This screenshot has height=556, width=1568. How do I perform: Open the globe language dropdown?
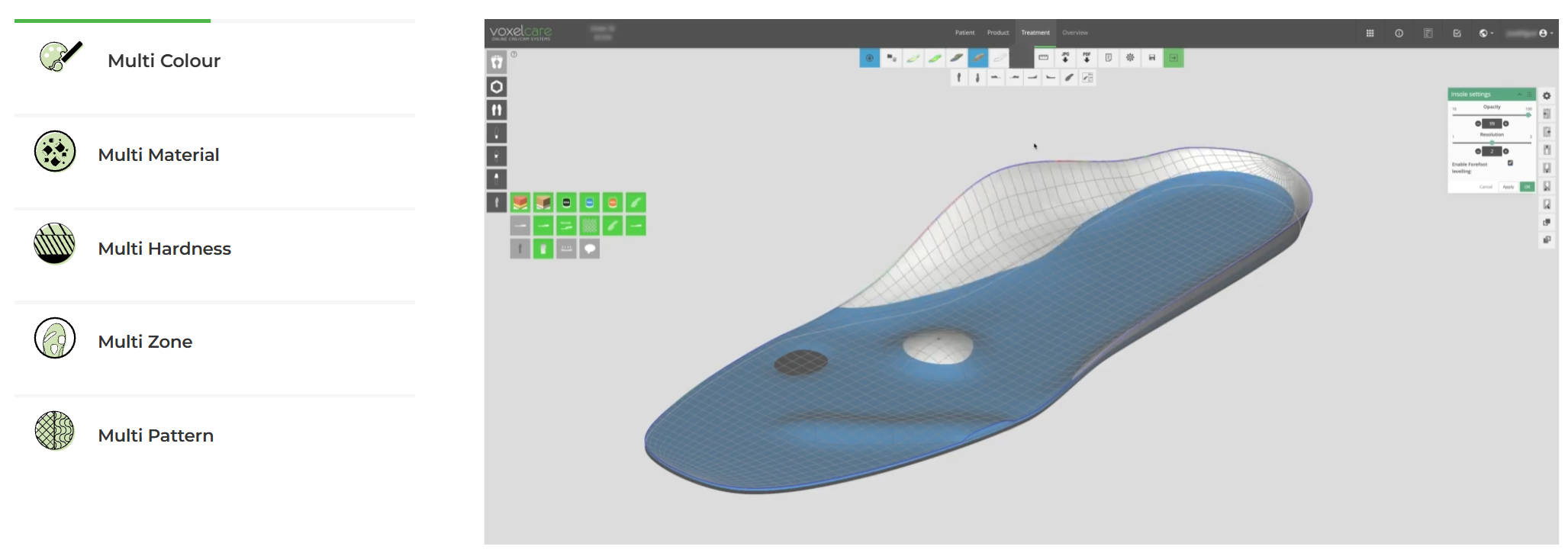(1486, 34)
